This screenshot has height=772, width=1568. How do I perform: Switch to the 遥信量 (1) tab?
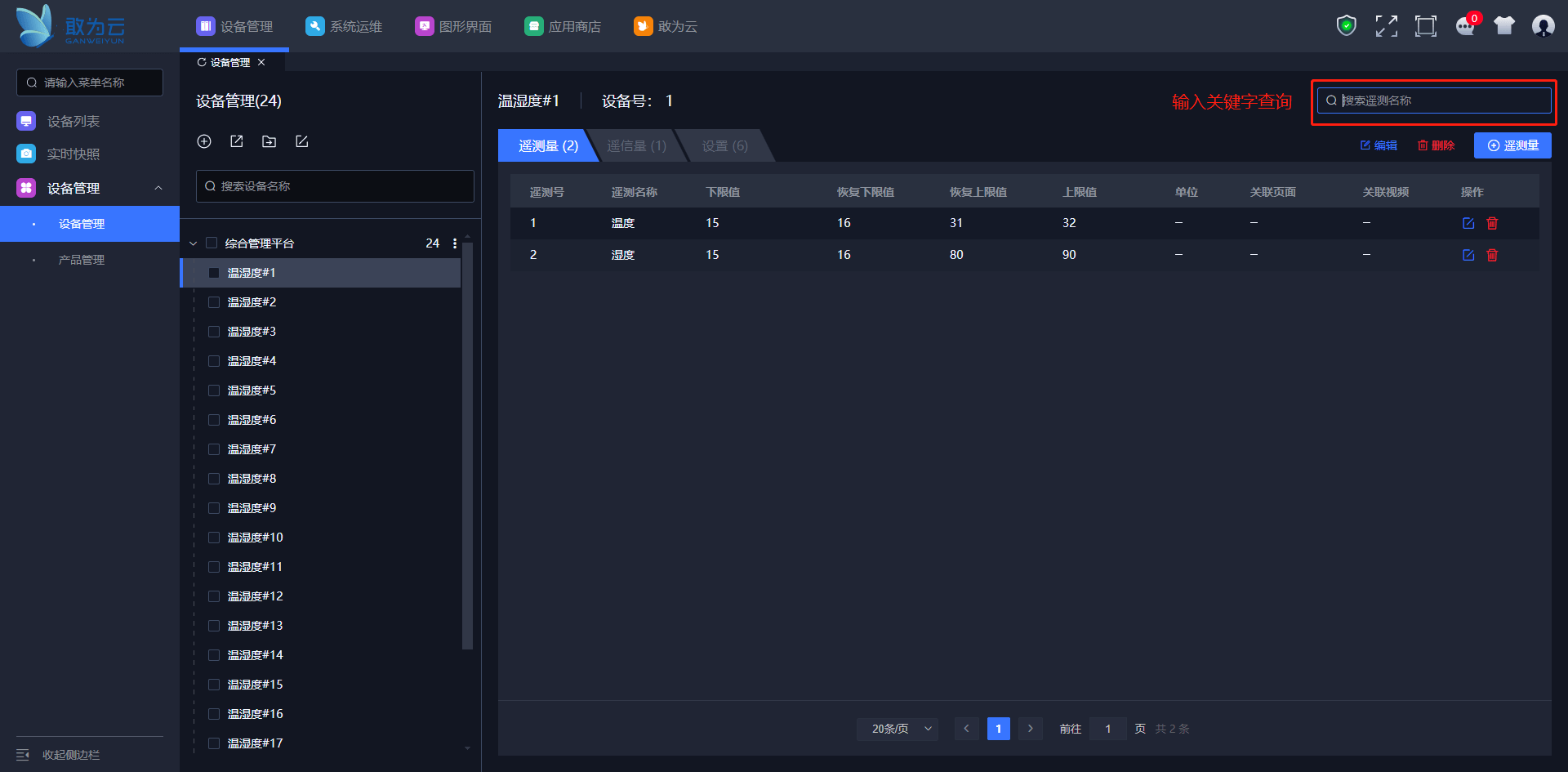tap(636, 145)
